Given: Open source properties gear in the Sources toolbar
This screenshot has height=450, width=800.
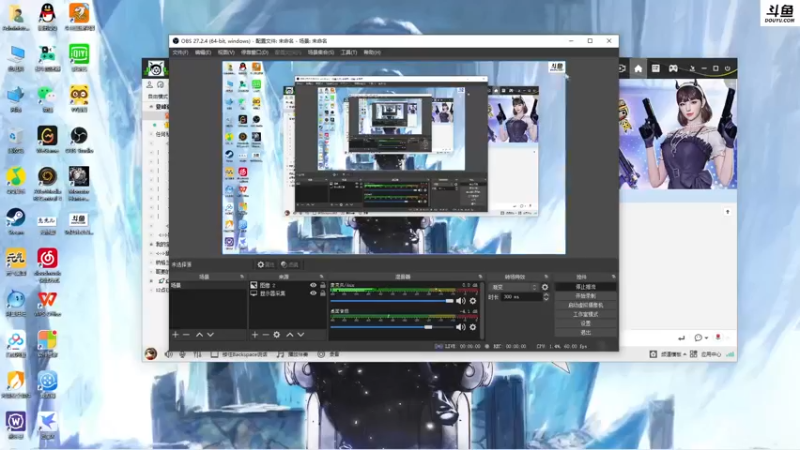Looking at the screenshot, I should [x=277, y=335].
